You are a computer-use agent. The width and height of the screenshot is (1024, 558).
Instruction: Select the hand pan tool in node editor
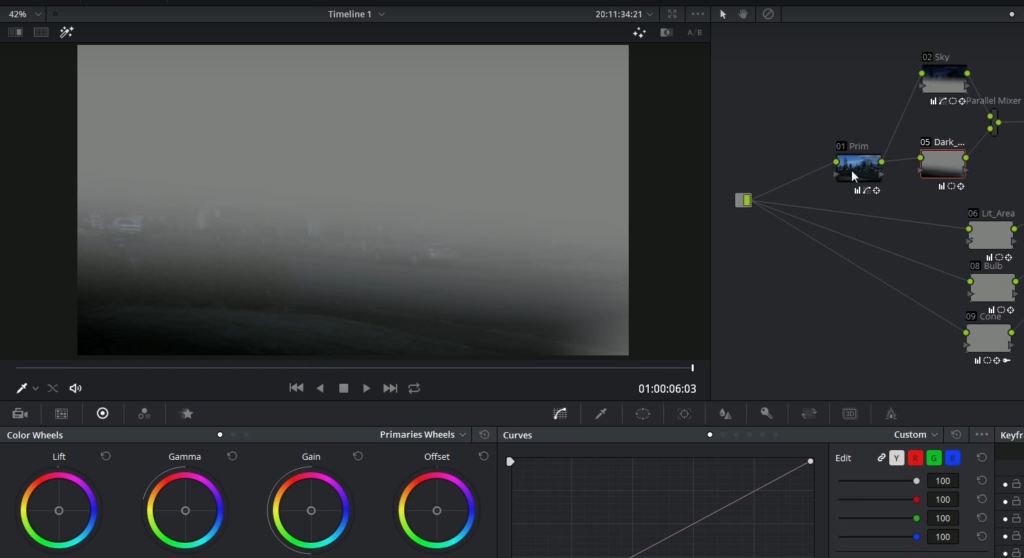pos(743,14)
